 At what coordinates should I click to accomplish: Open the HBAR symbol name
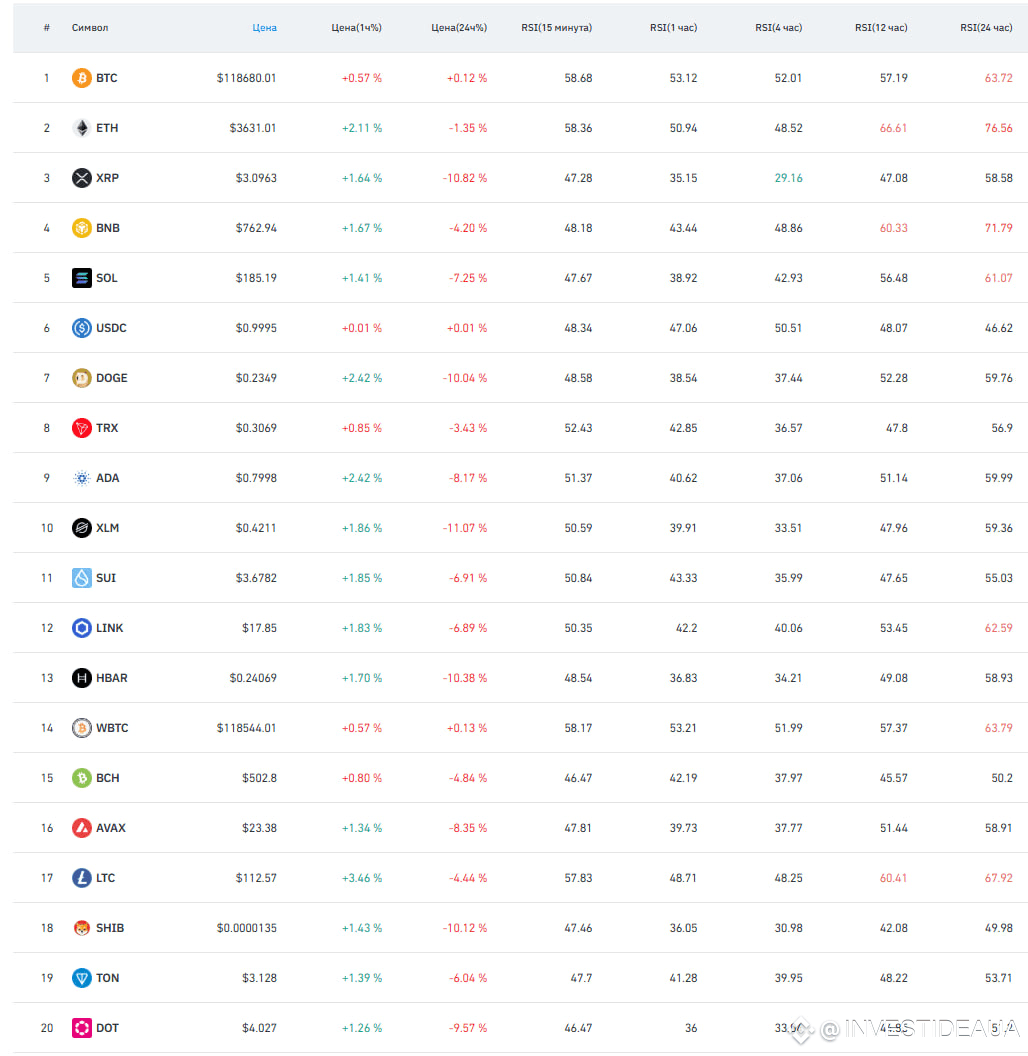click(x=111, y=678)
